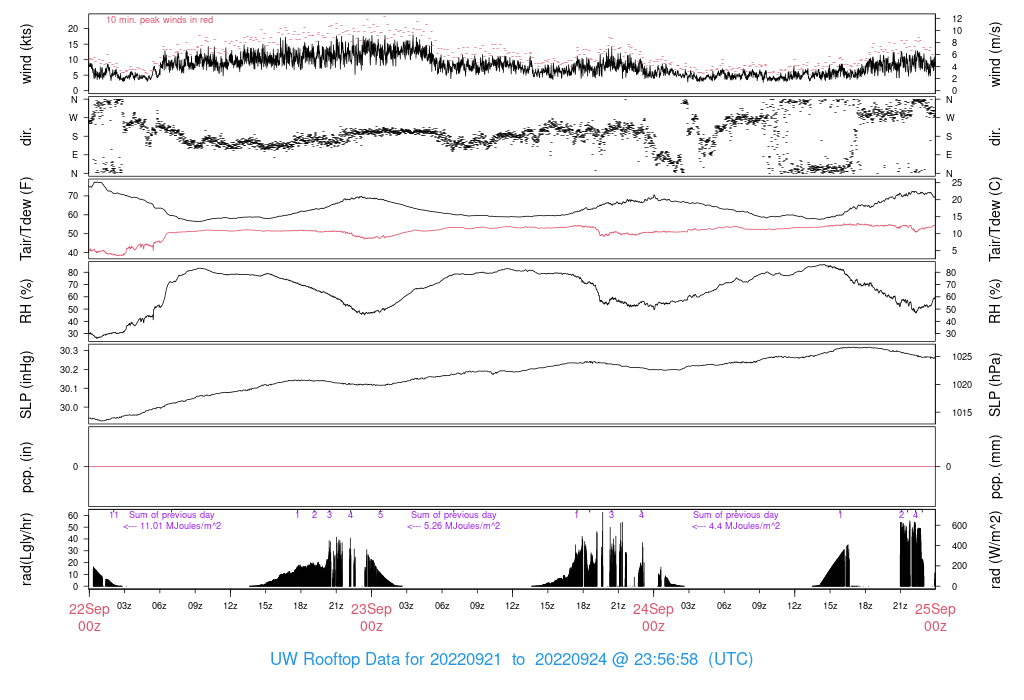
Task: Click the "wind (m/s)" axis label
Action: (995, 54)
